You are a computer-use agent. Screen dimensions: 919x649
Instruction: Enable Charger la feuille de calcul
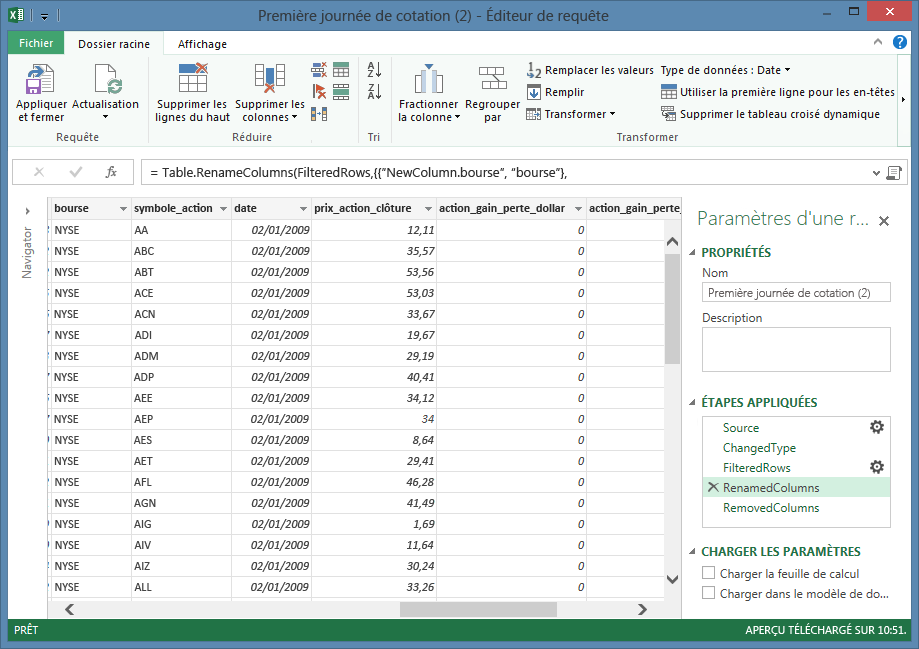(709, 574)
